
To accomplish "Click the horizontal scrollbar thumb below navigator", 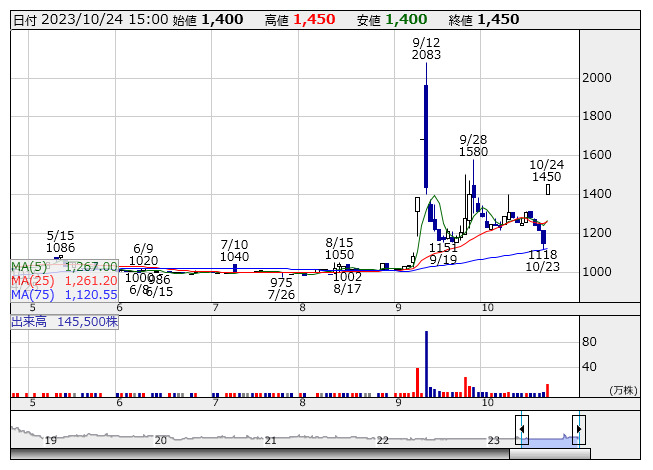I will pos(548,454).
